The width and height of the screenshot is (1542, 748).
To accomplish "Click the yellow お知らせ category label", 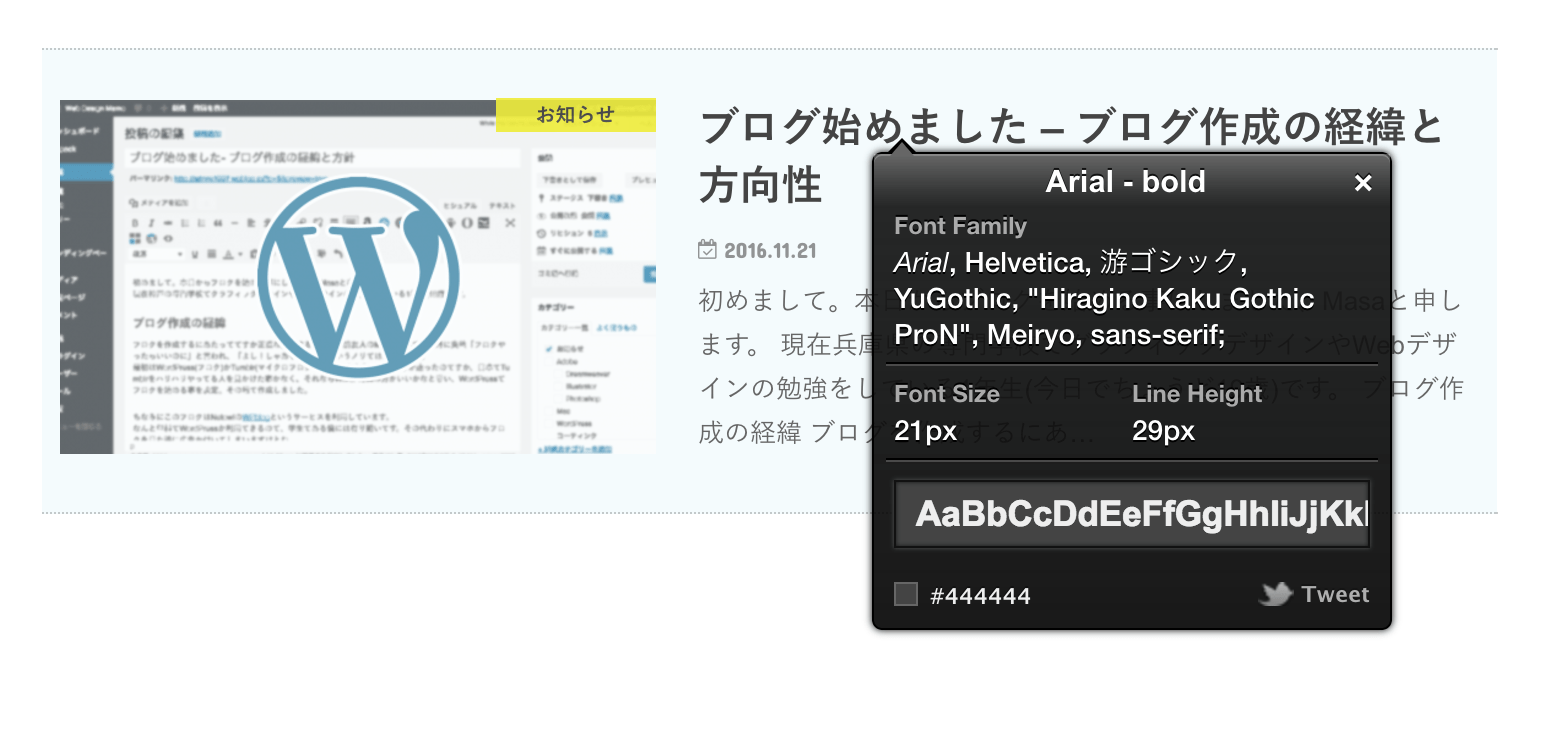I will [x=576, y=115].
